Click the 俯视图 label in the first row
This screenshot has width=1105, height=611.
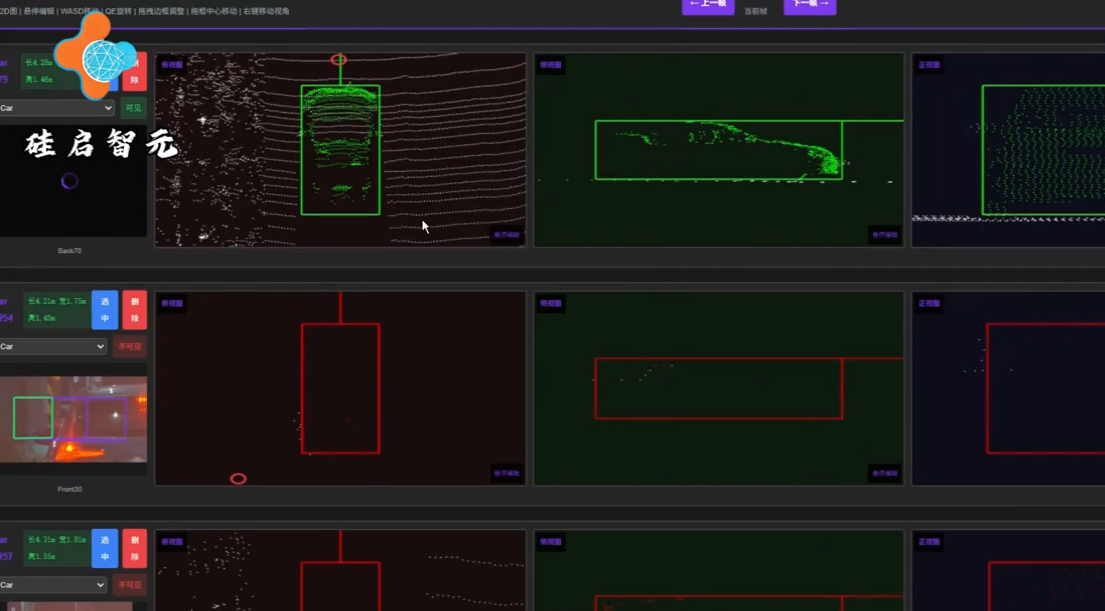pyautogui.click(x=172, y=65)
